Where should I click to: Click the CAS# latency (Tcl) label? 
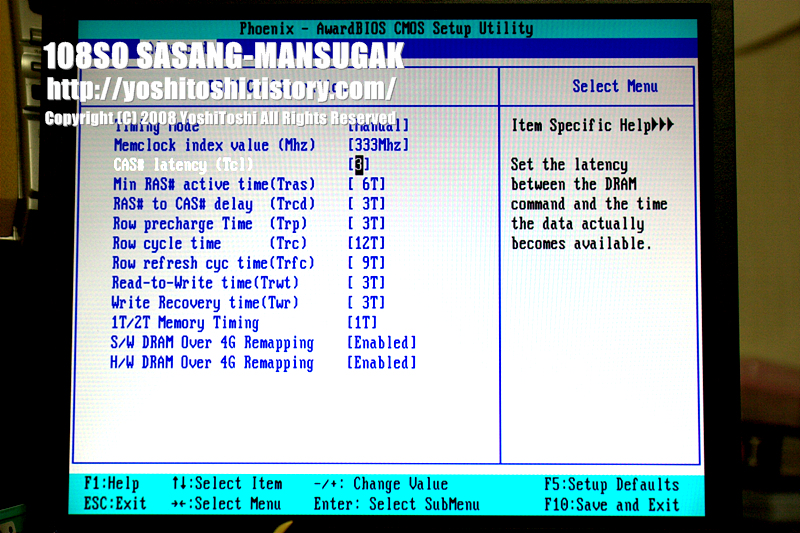[x=183, y=165]
